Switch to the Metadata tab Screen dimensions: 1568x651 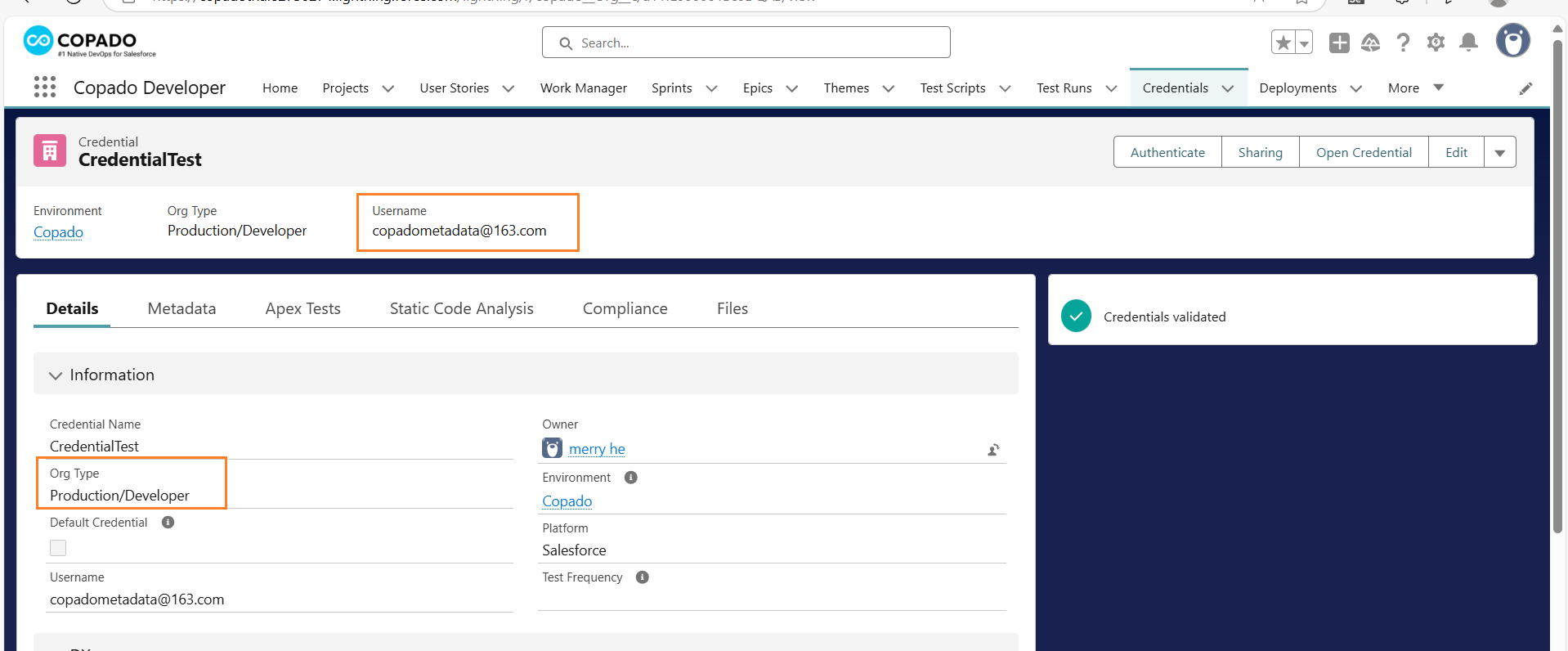coord(181,308)
